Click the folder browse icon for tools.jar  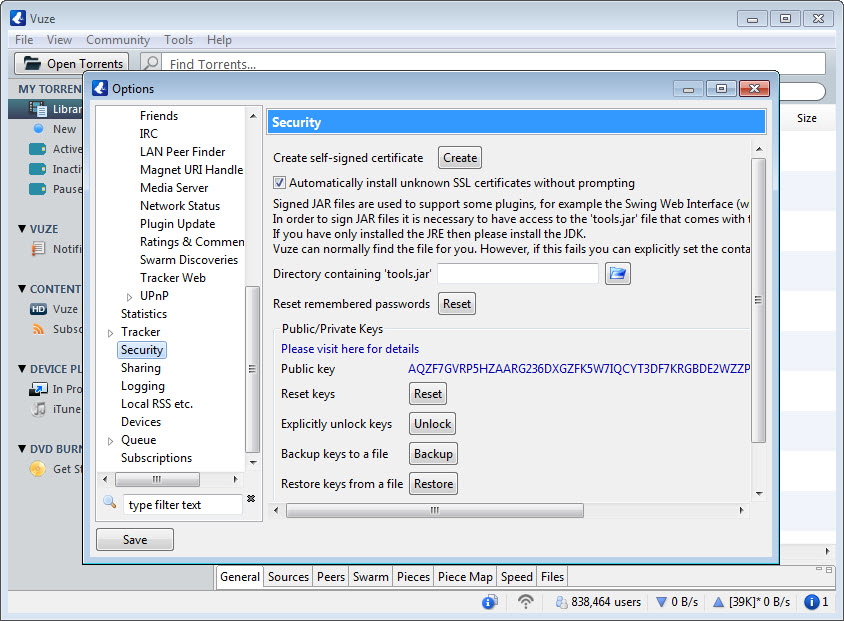coord(618,274)
